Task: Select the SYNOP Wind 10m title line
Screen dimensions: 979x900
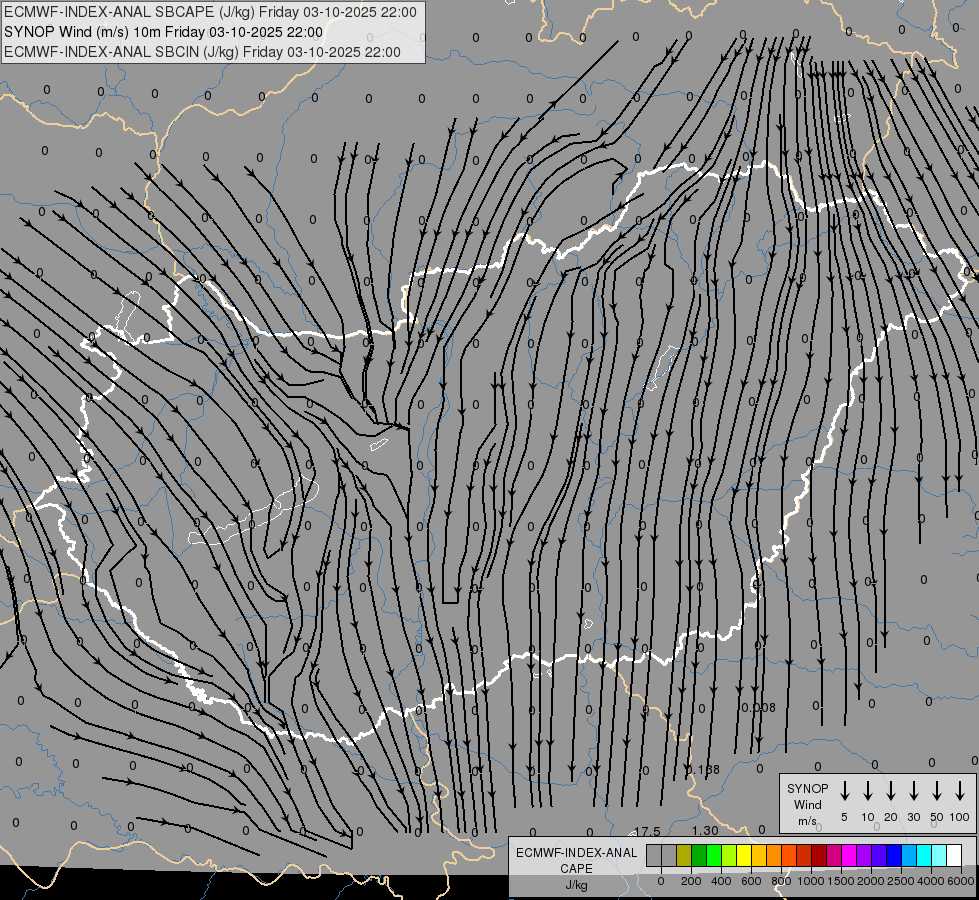Action: (163, 32)
